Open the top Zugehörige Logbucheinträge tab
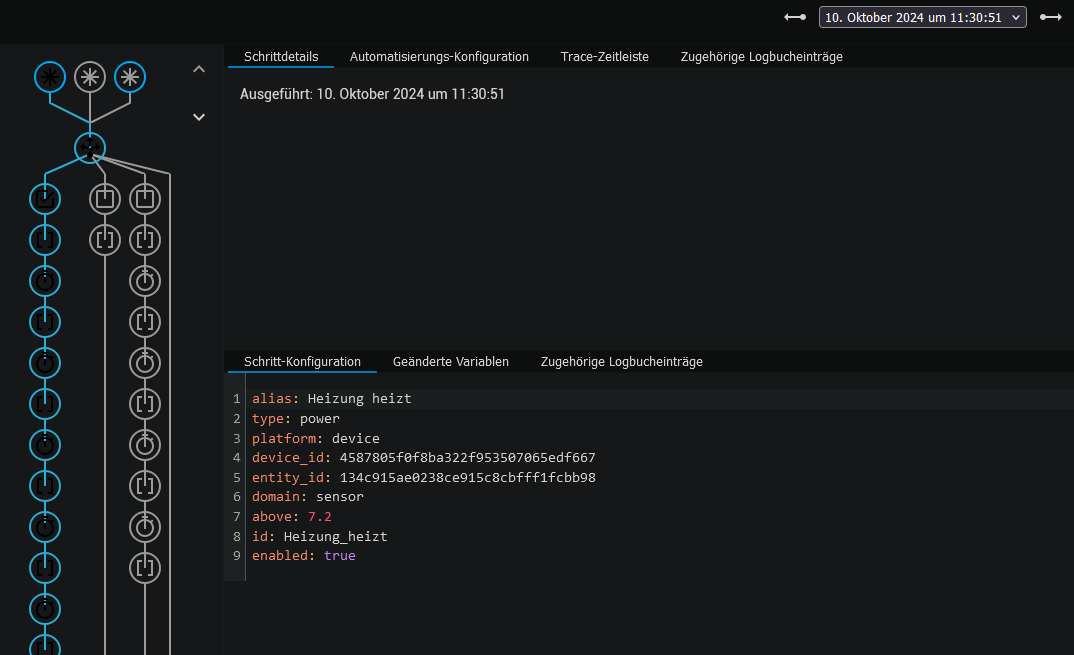1074x655 pixels. pyautogui.click(x=762, y=57)
